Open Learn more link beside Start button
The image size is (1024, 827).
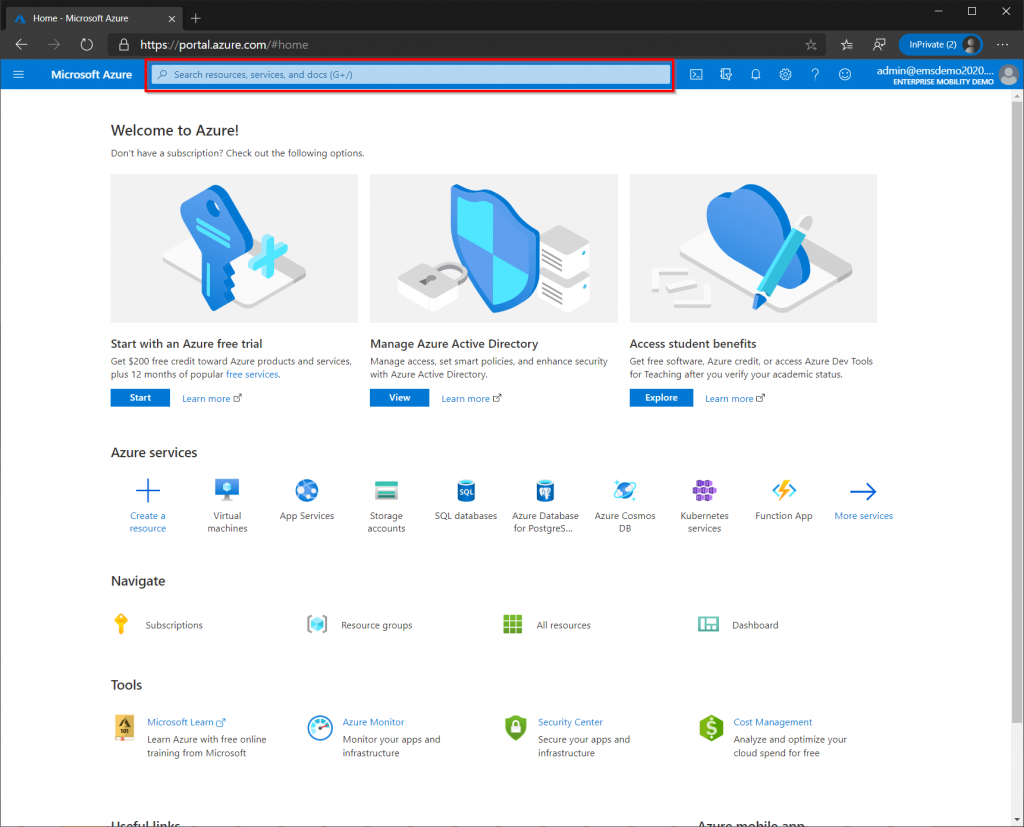(x=212, y=398)
